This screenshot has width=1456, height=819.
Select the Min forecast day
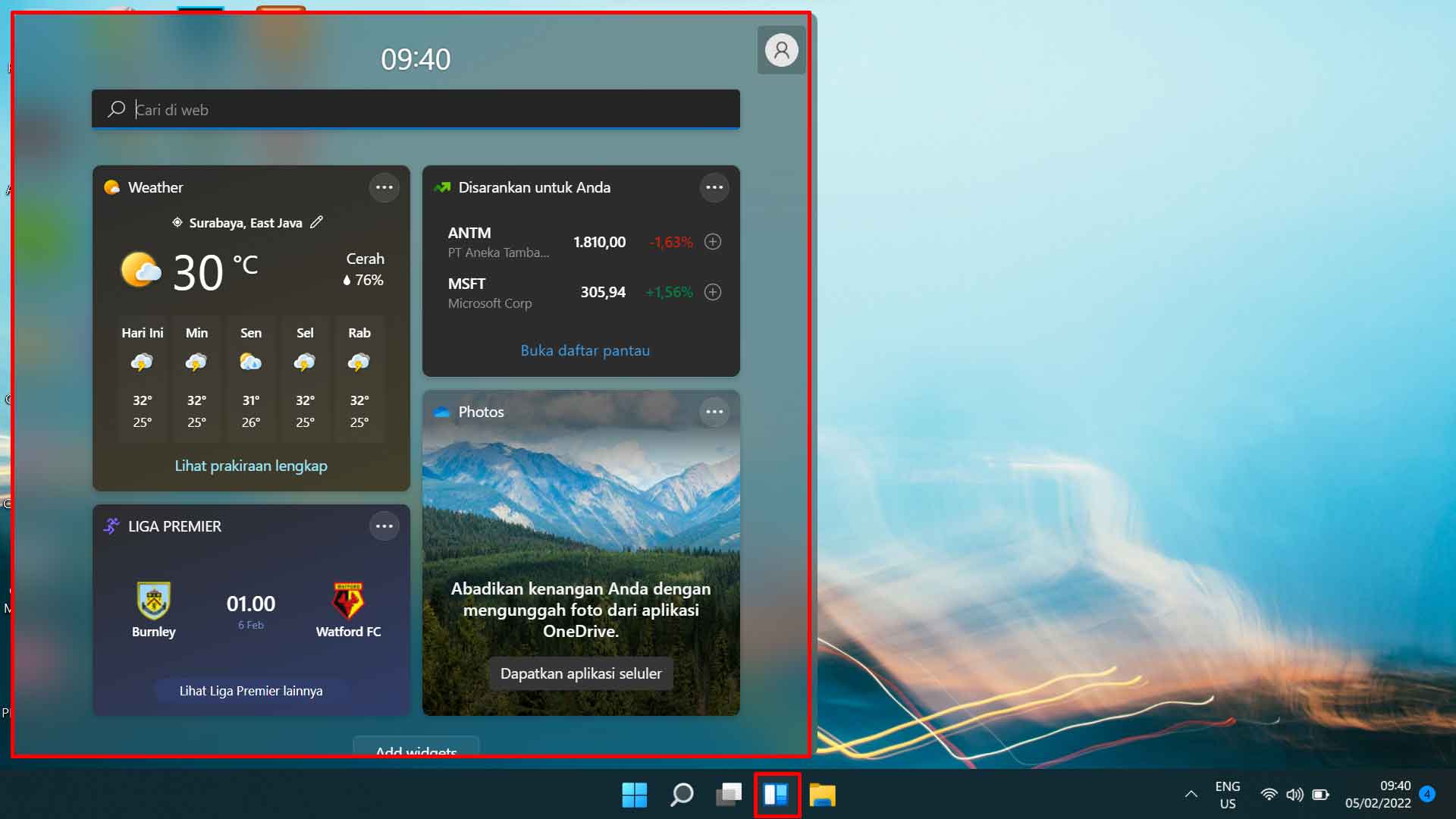(x=196, y=378)
